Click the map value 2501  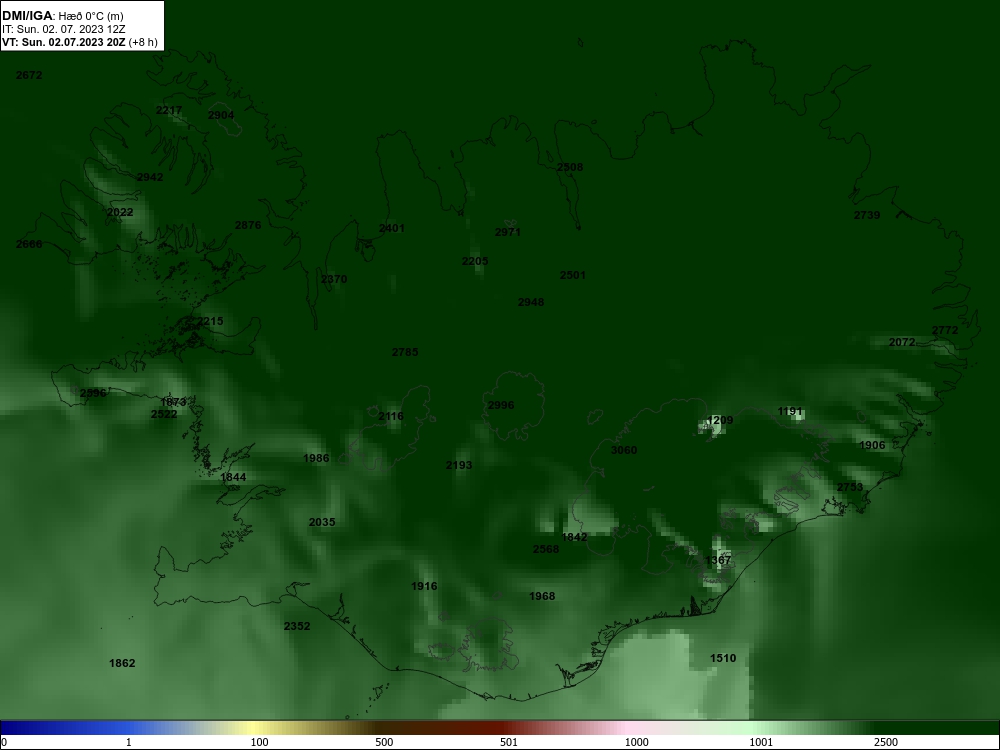[573, 276]
